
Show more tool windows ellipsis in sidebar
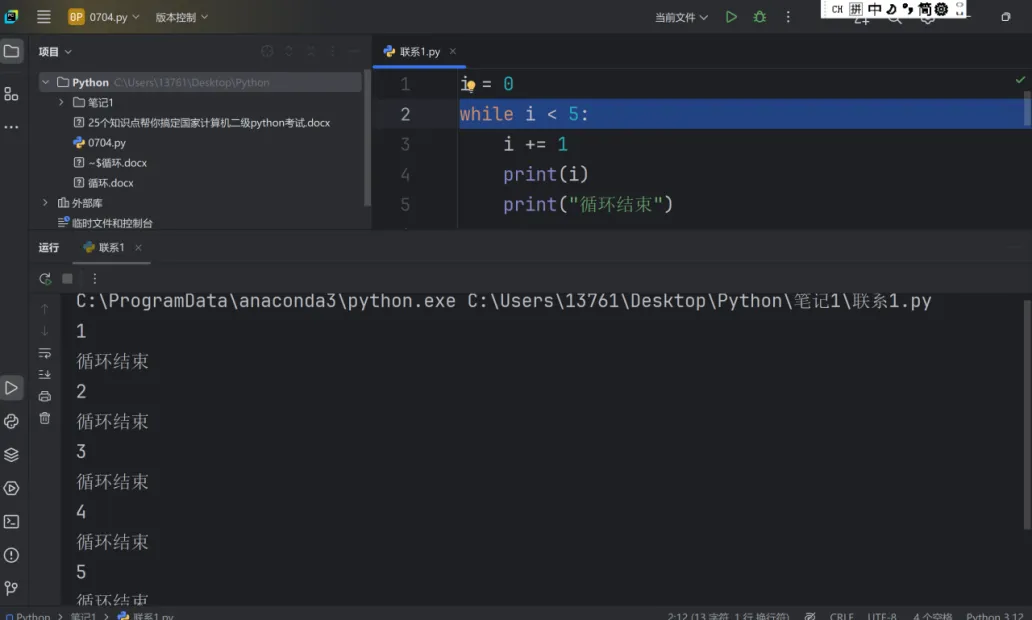pyautogui.click(x=11, y=127)
